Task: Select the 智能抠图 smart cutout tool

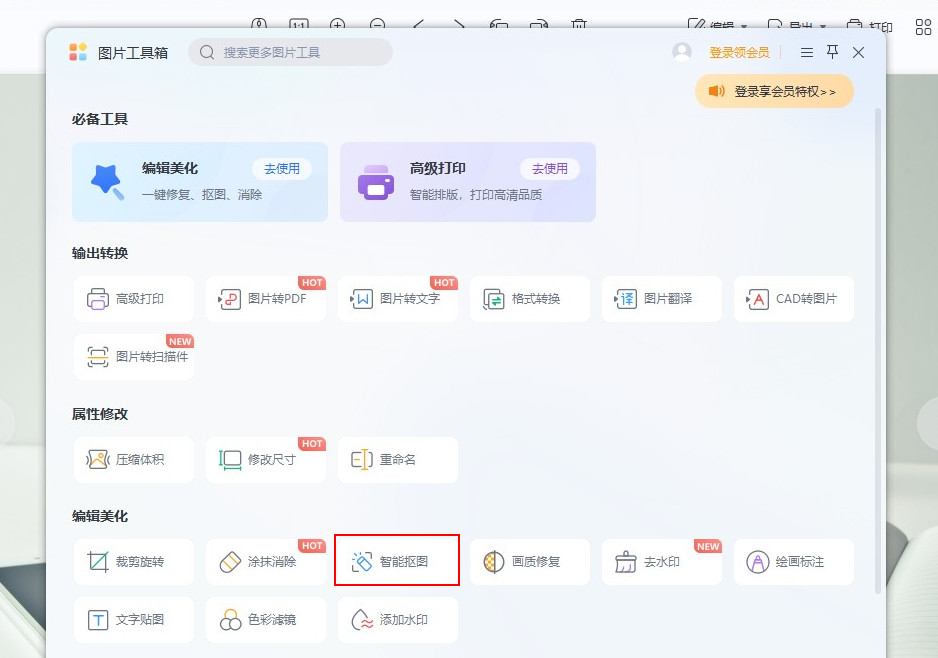Action: (397, 560)
